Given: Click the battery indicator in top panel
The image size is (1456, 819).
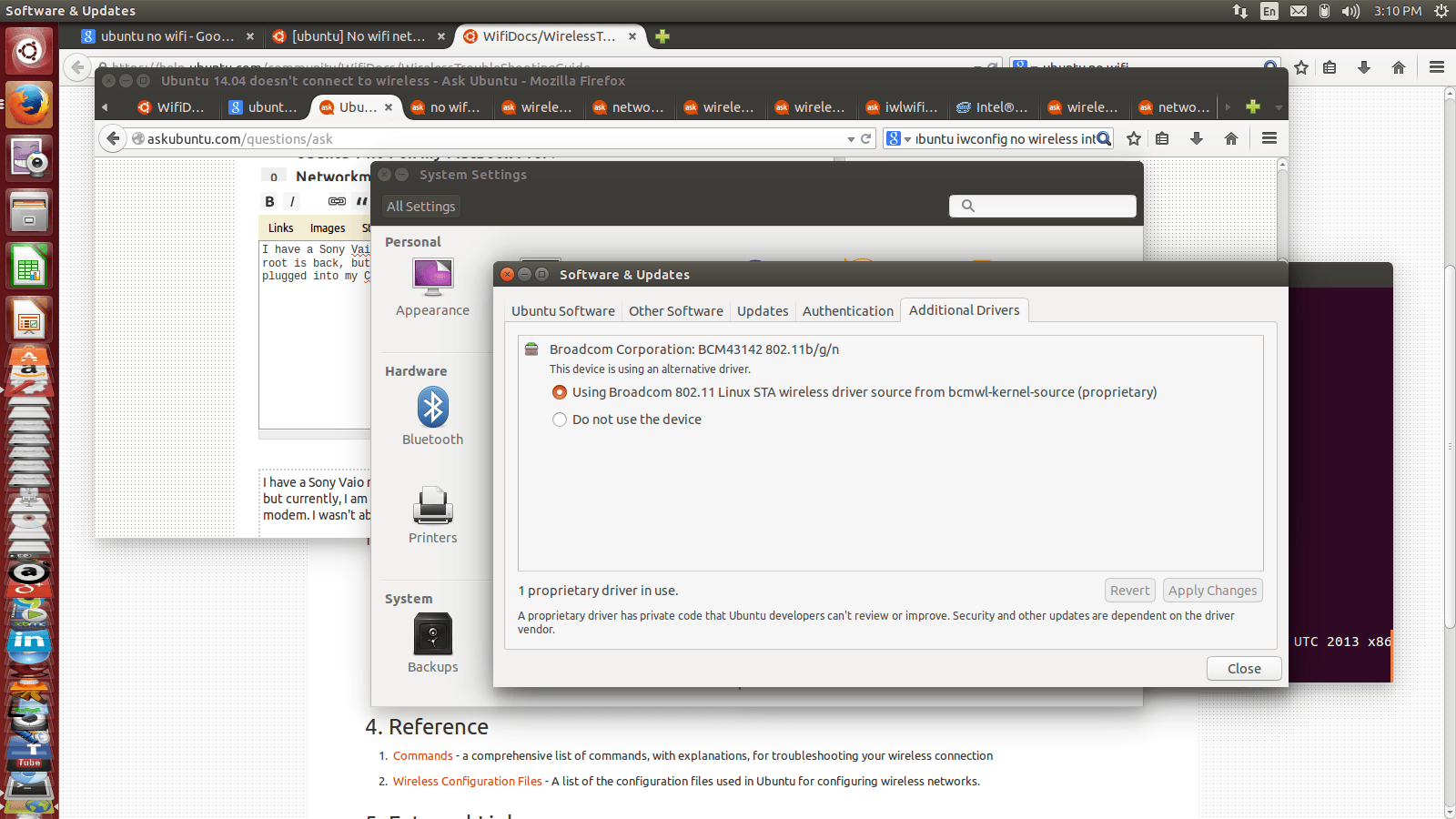Looking at the screenshot, I should [1324, 11].
